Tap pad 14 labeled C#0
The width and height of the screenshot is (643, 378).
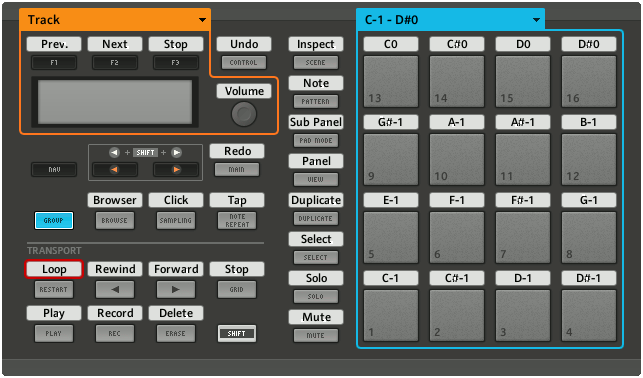[x=457, y=82]
